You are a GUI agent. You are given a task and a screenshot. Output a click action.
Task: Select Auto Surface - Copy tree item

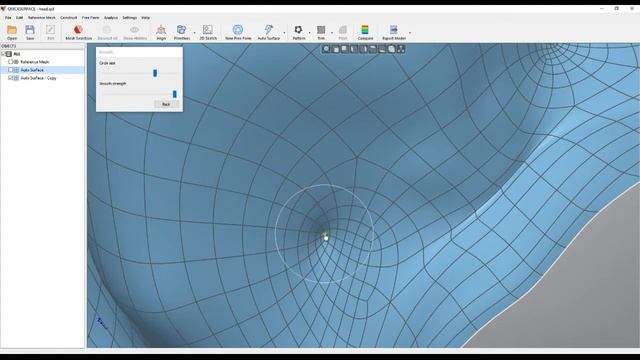(x=38, y=78)
